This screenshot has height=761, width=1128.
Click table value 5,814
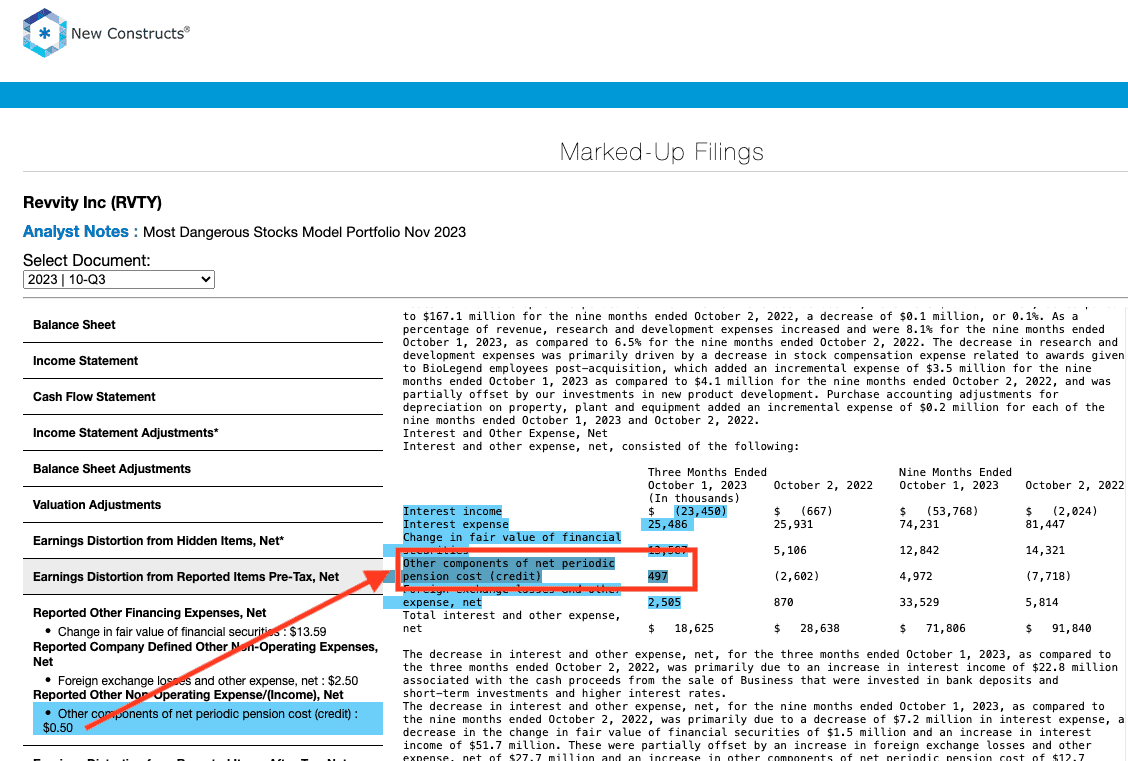(x=1042, y=602)
